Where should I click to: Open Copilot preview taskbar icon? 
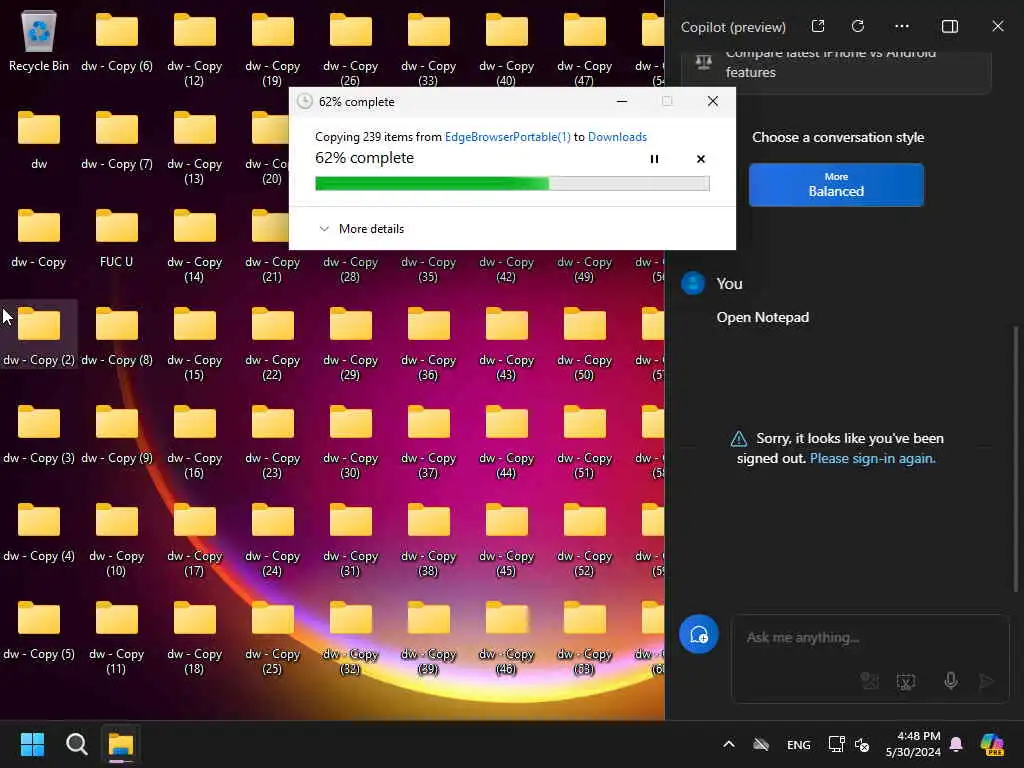tap(992, 744)
